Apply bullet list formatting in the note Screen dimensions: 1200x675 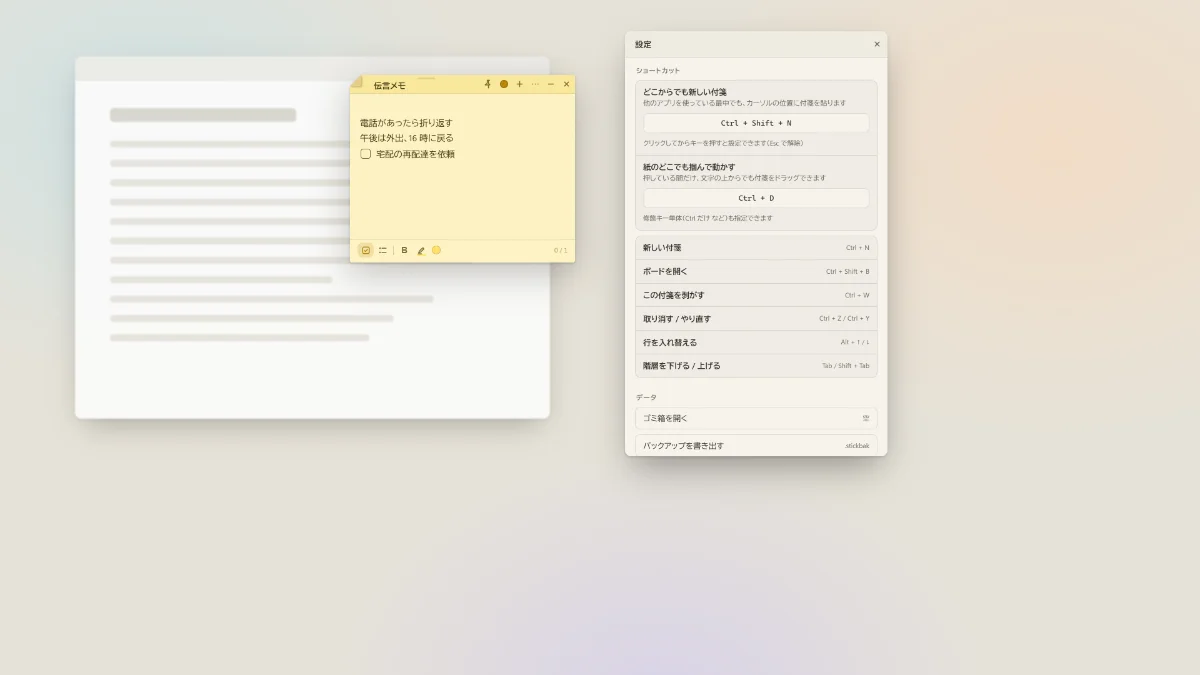click(383, 250)
